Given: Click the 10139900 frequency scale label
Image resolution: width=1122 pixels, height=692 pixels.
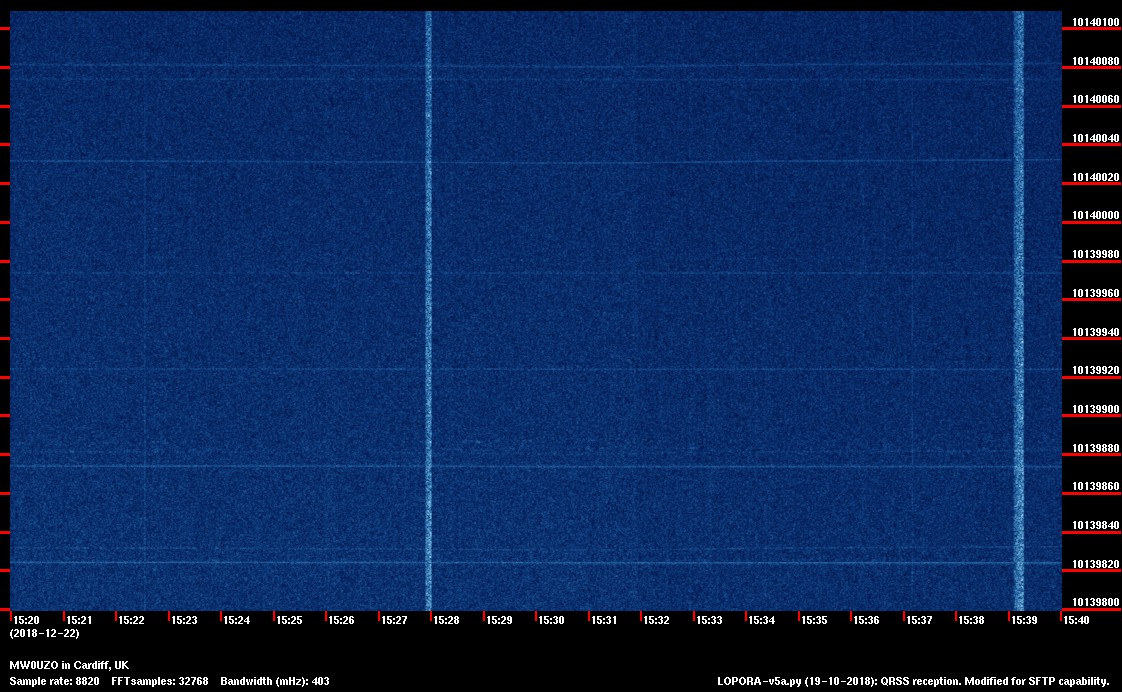Looking at the screenshot, I should (x=1096, y=410).
